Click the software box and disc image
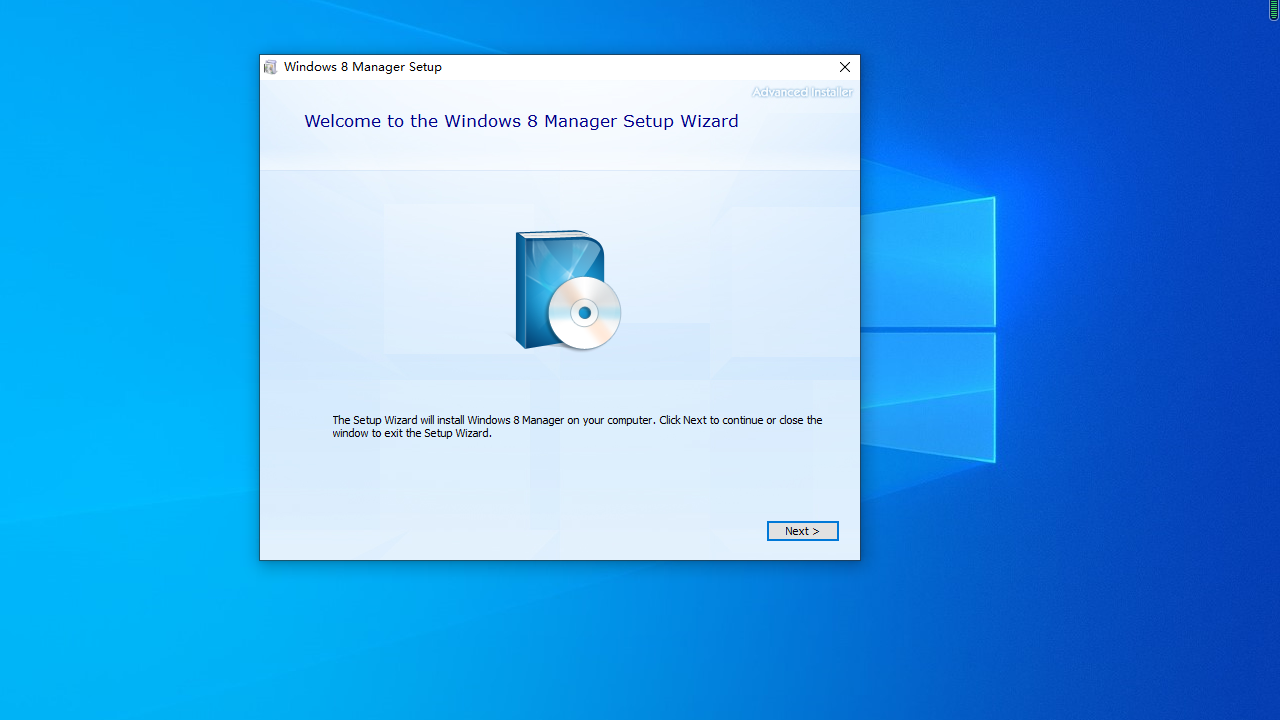This screenshot has width=1280, height=720. 568,290
